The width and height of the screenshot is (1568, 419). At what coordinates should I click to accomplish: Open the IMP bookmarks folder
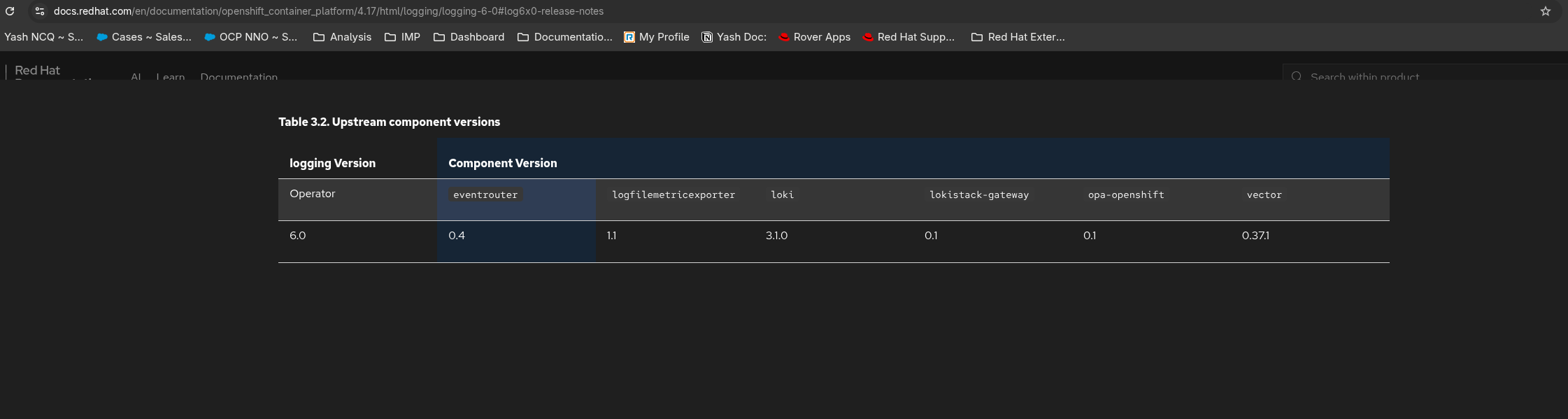click(403, 37)
